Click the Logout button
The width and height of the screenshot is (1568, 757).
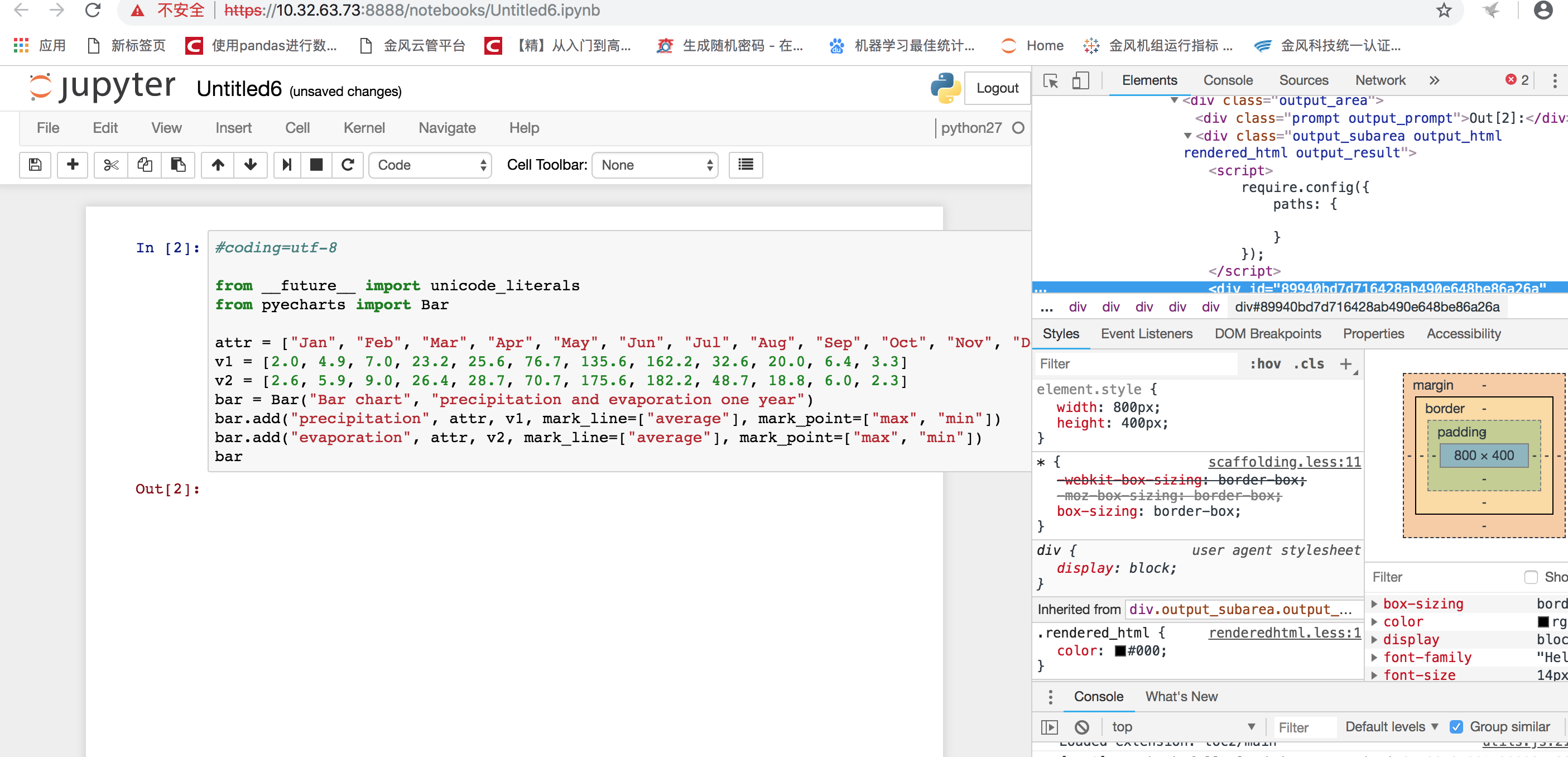[997, 88]
